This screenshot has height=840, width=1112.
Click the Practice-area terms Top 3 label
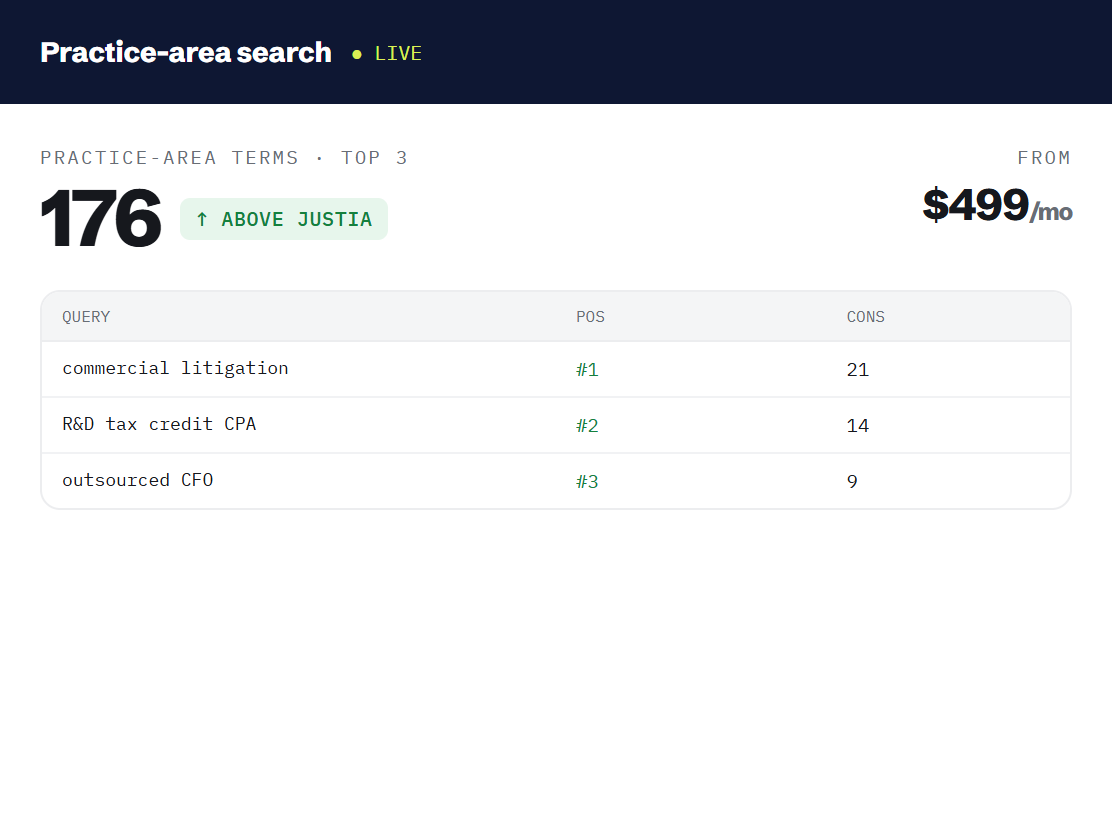[x=224, y=158]
